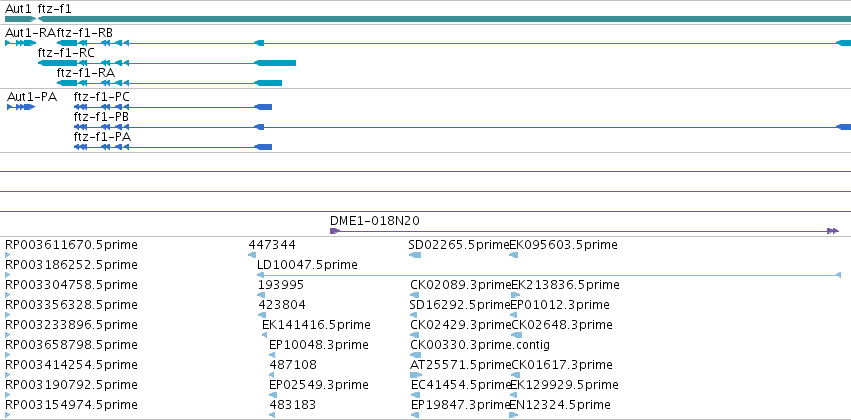The height and width of the screenshot is (420, 851).
Task: Click the CK02648.3prime label
Action: tap(562, 324)
